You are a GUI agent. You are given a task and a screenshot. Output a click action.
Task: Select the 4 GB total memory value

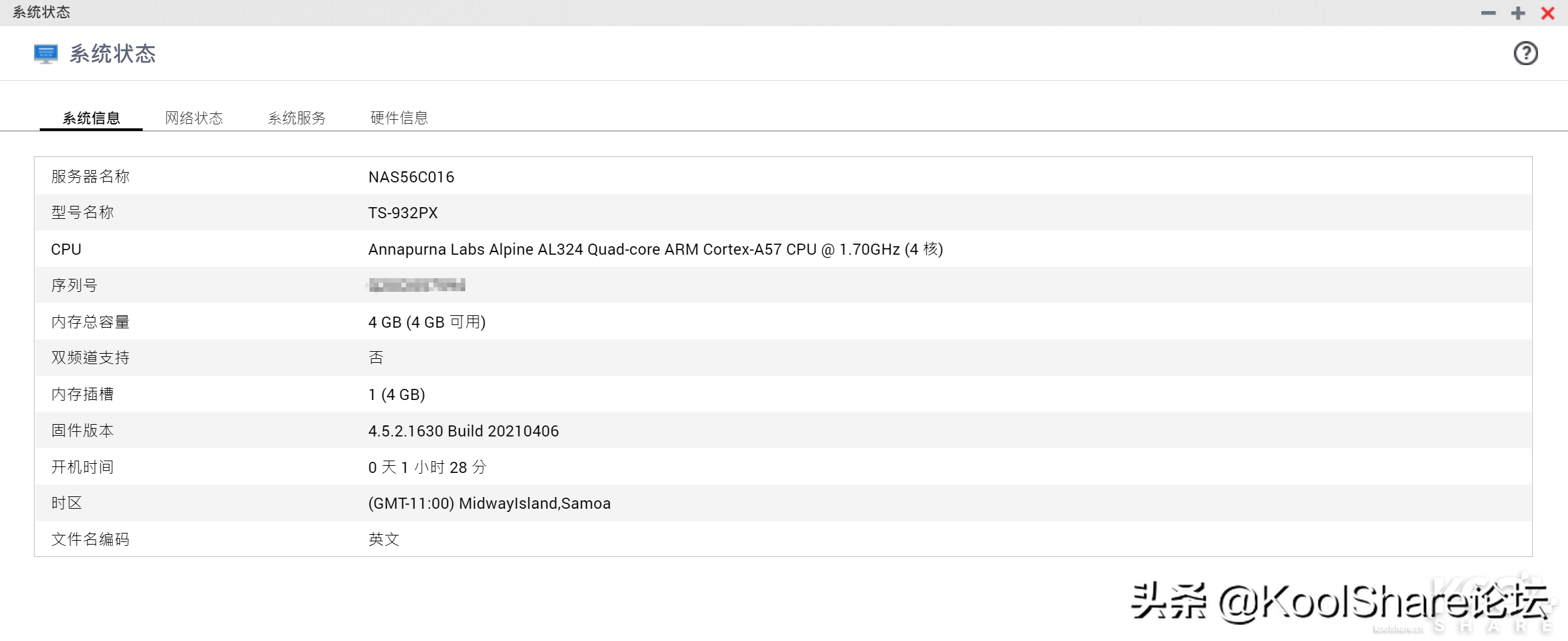click(427, 322)
